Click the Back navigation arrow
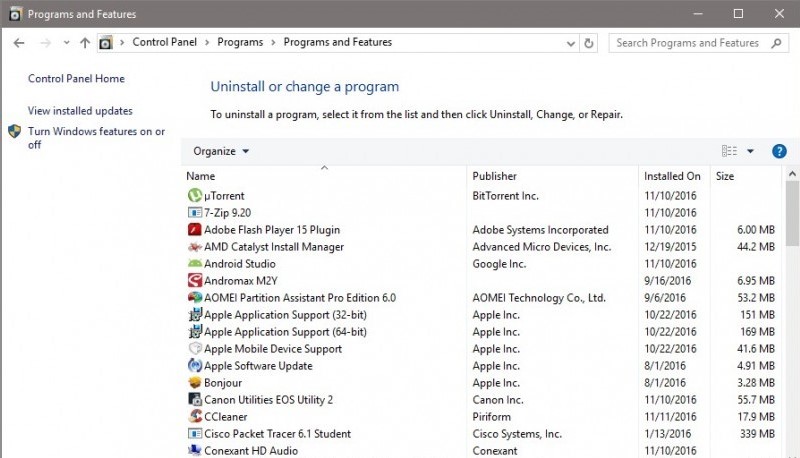This screenshot has width=800, height=458. 19,43
